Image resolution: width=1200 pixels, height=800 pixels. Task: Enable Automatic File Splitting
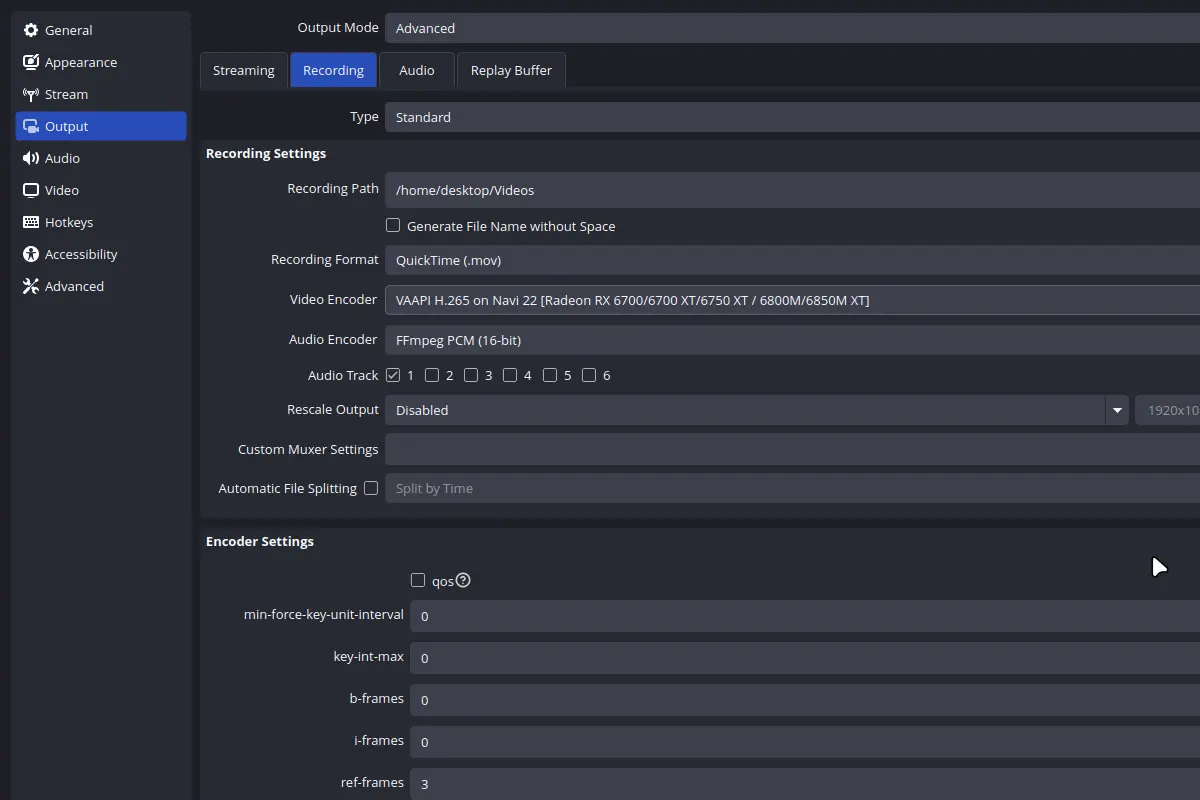point(371,488)
